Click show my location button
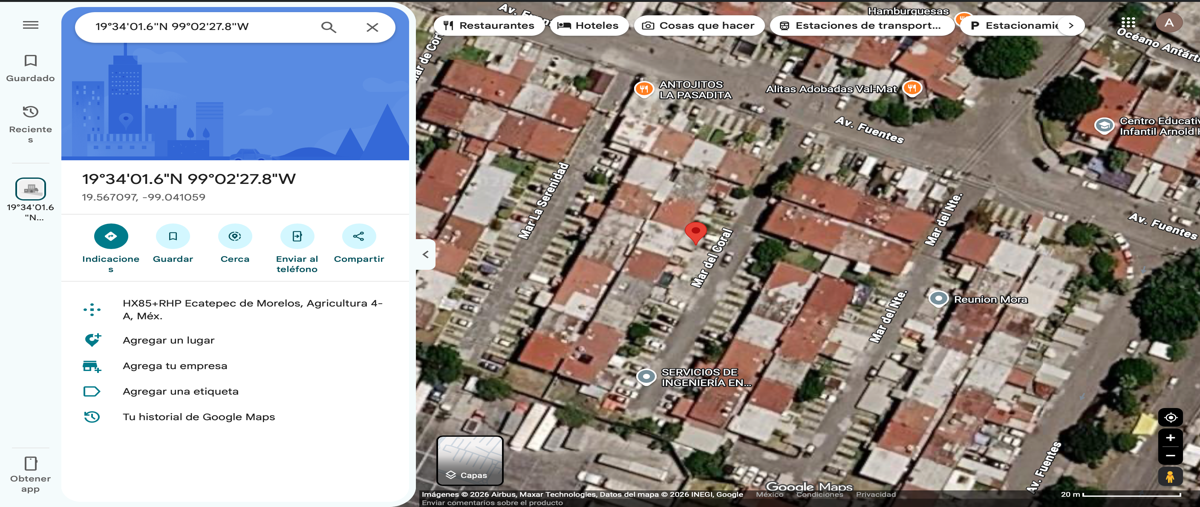 [1170, 417]
